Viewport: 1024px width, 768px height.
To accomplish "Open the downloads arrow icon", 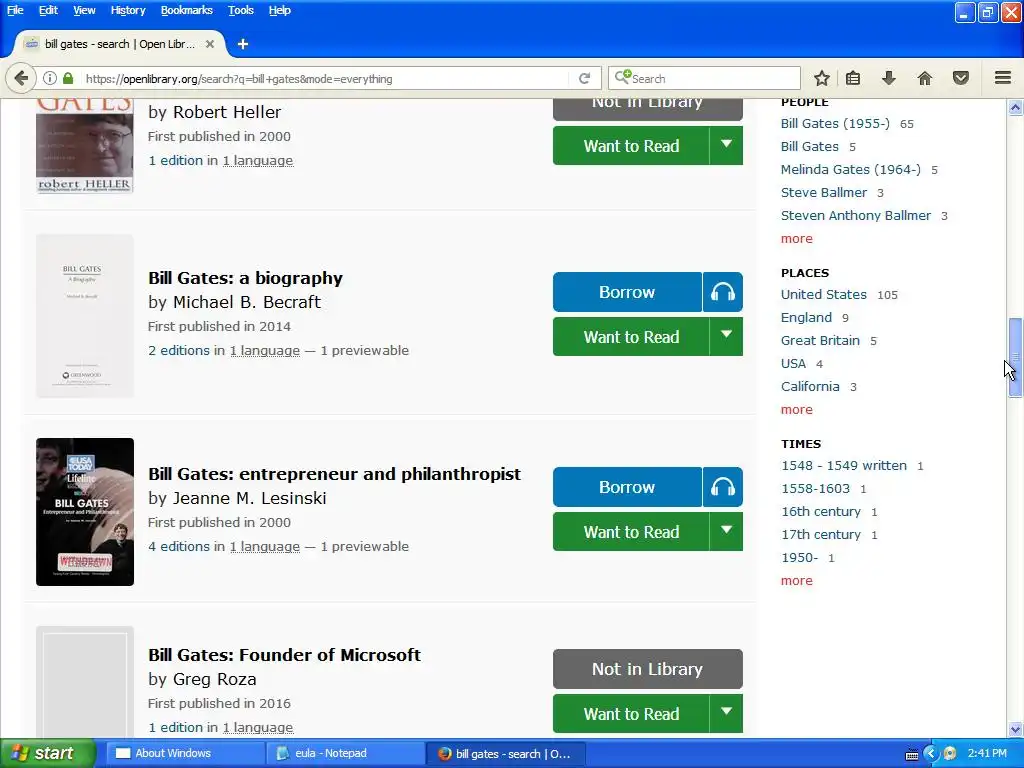I will click(889, 78).
